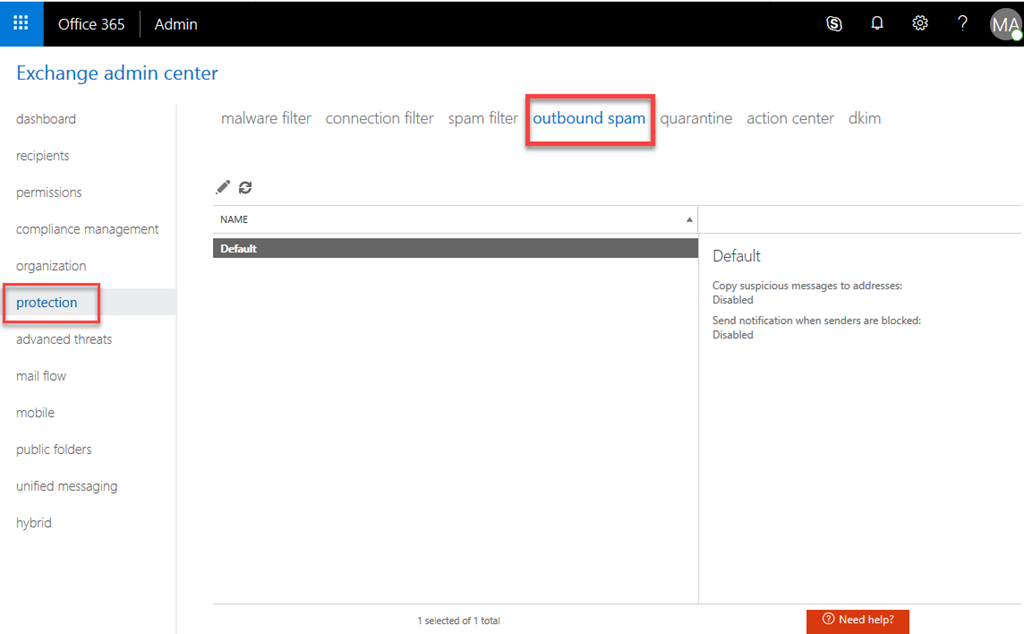Refresh the policy list
1024x634 pixels.
(245, 187)
